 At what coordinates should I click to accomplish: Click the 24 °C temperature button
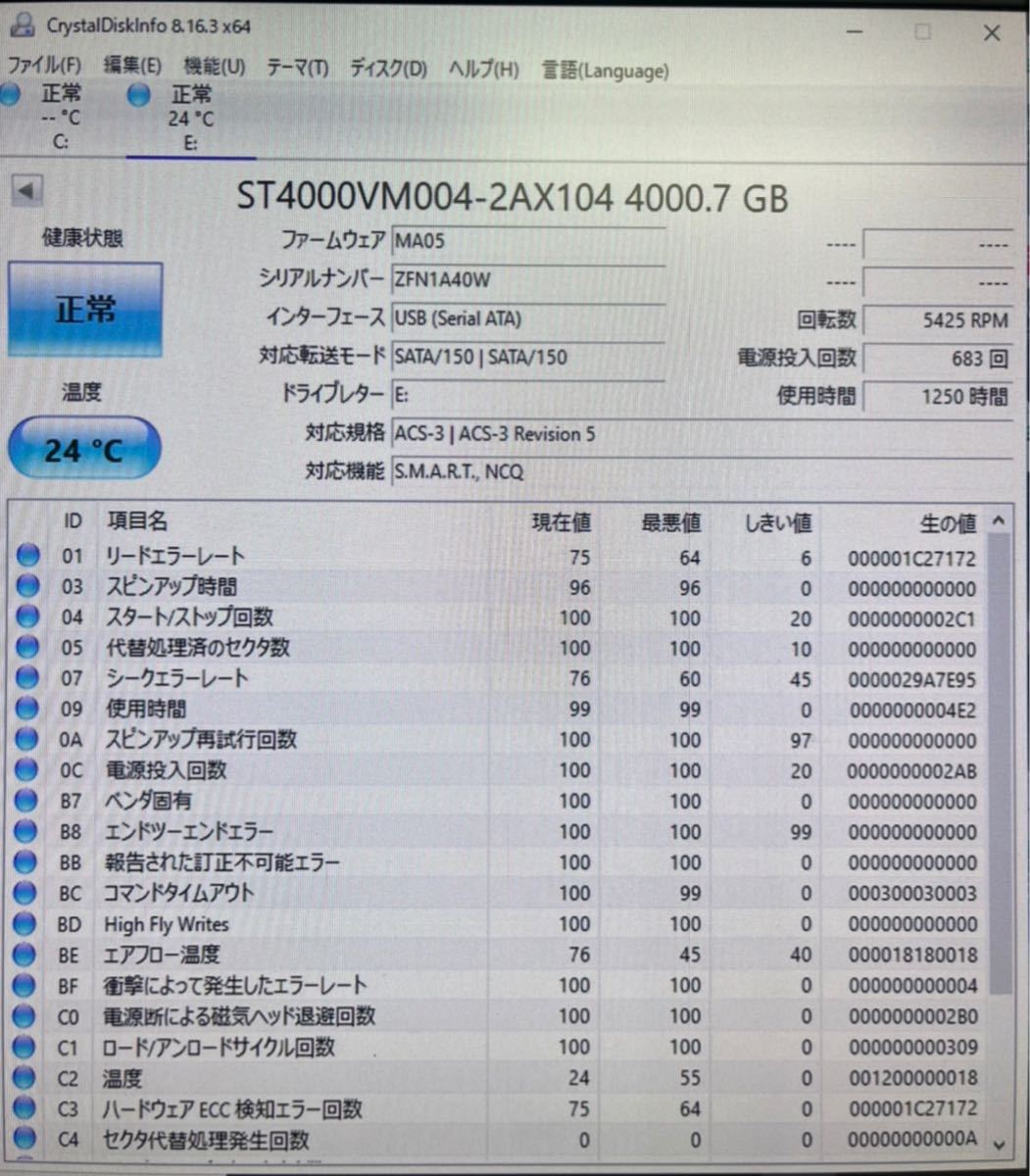pyautogui.click(x=84, y=450)
